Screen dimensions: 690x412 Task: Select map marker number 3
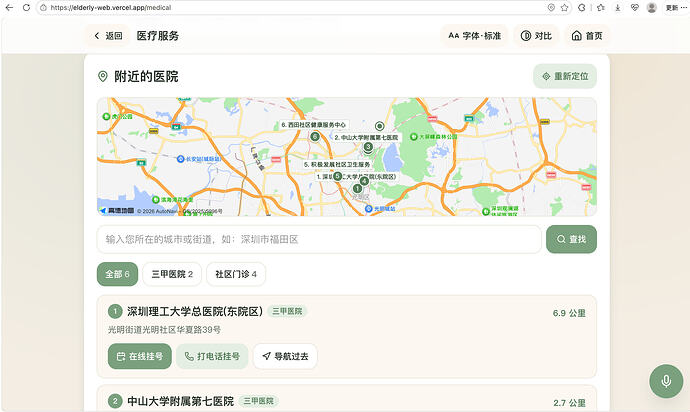[368, 147]
